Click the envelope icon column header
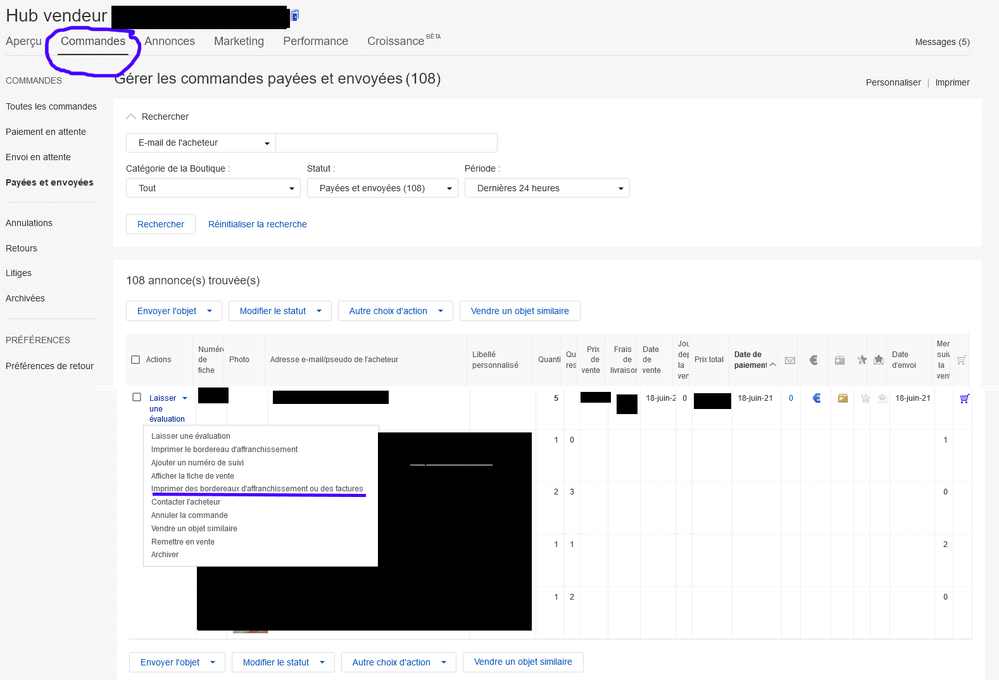This screenshot has width=999, height=680. pyautogui.click(x=790, y=360)
